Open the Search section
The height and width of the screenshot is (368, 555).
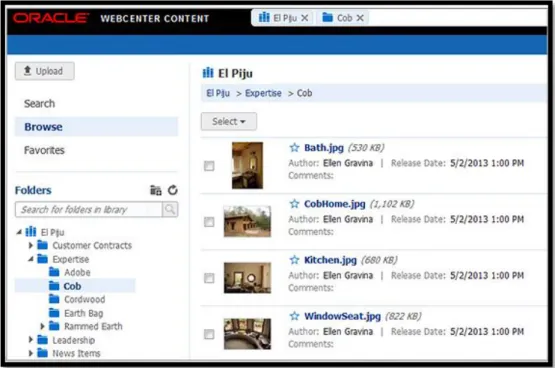click(39, 104)
